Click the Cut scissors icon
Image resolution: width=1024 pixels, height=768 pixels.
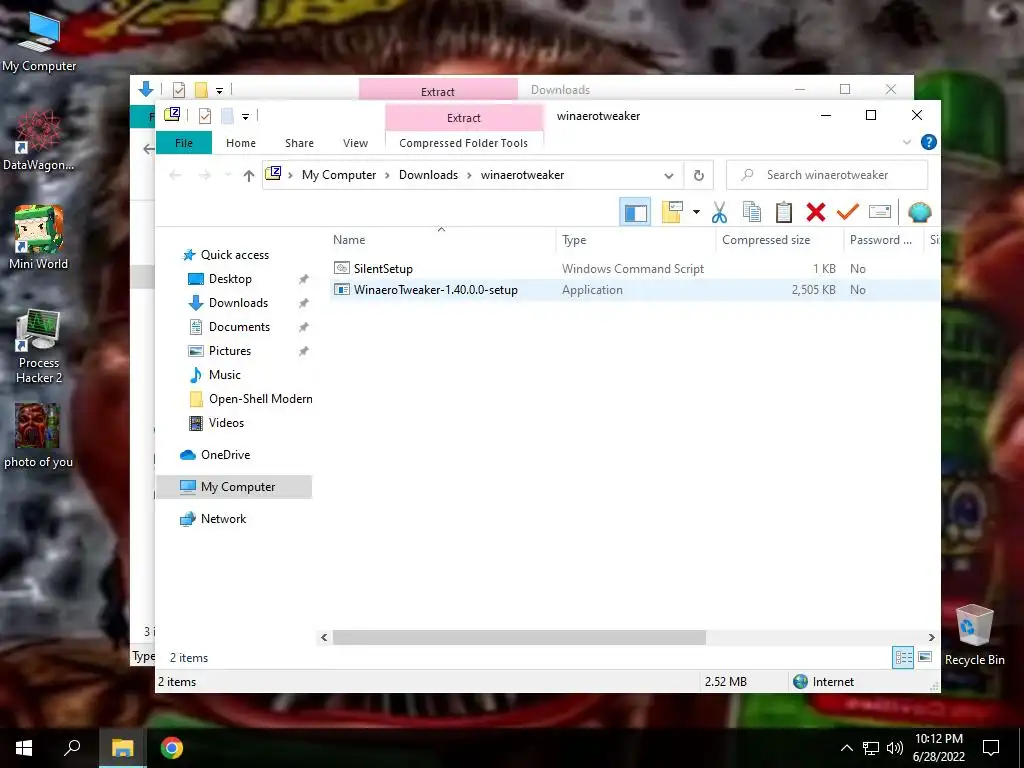[719, 212]
